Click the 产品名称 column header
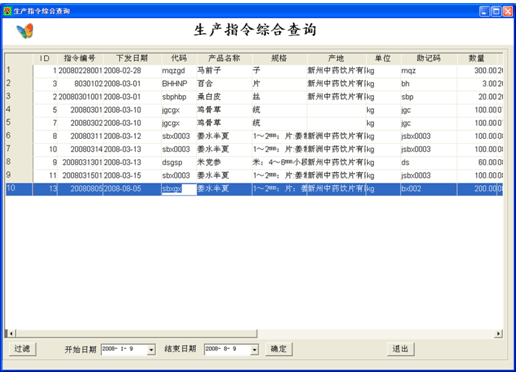Screen dimensions: 517x376 click(224, 58)
